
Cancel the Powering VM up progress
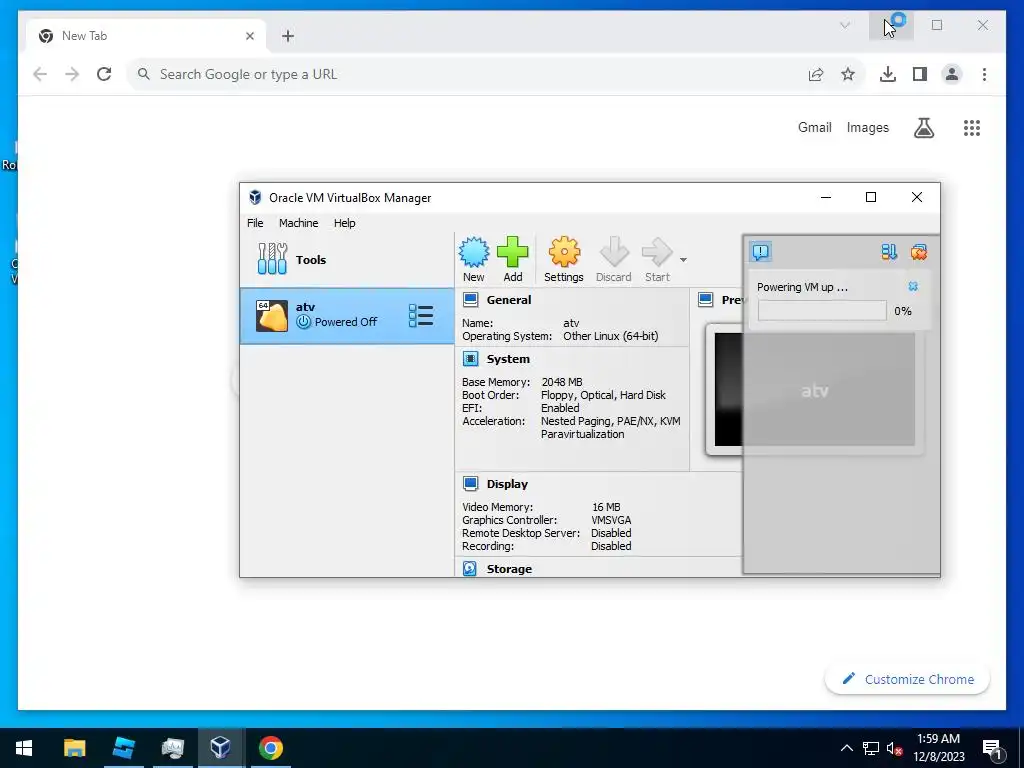coord(913,287)
